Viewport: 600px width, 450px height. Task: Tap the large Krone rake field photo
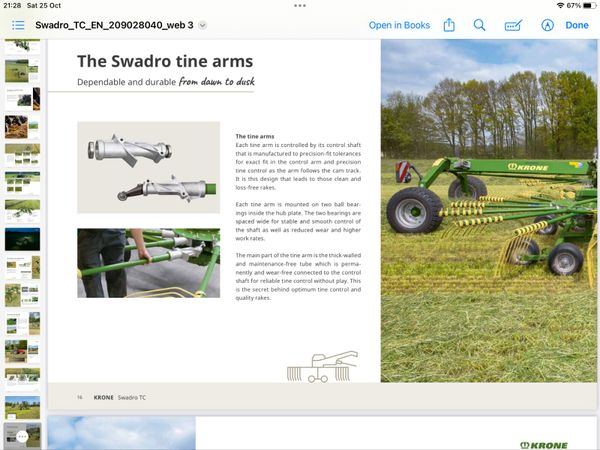click(x=489, y=210)
